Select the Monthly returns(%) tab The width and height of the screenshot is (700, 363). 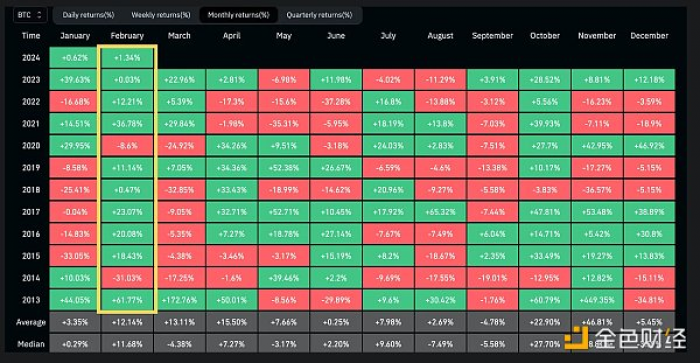(238, 15)
